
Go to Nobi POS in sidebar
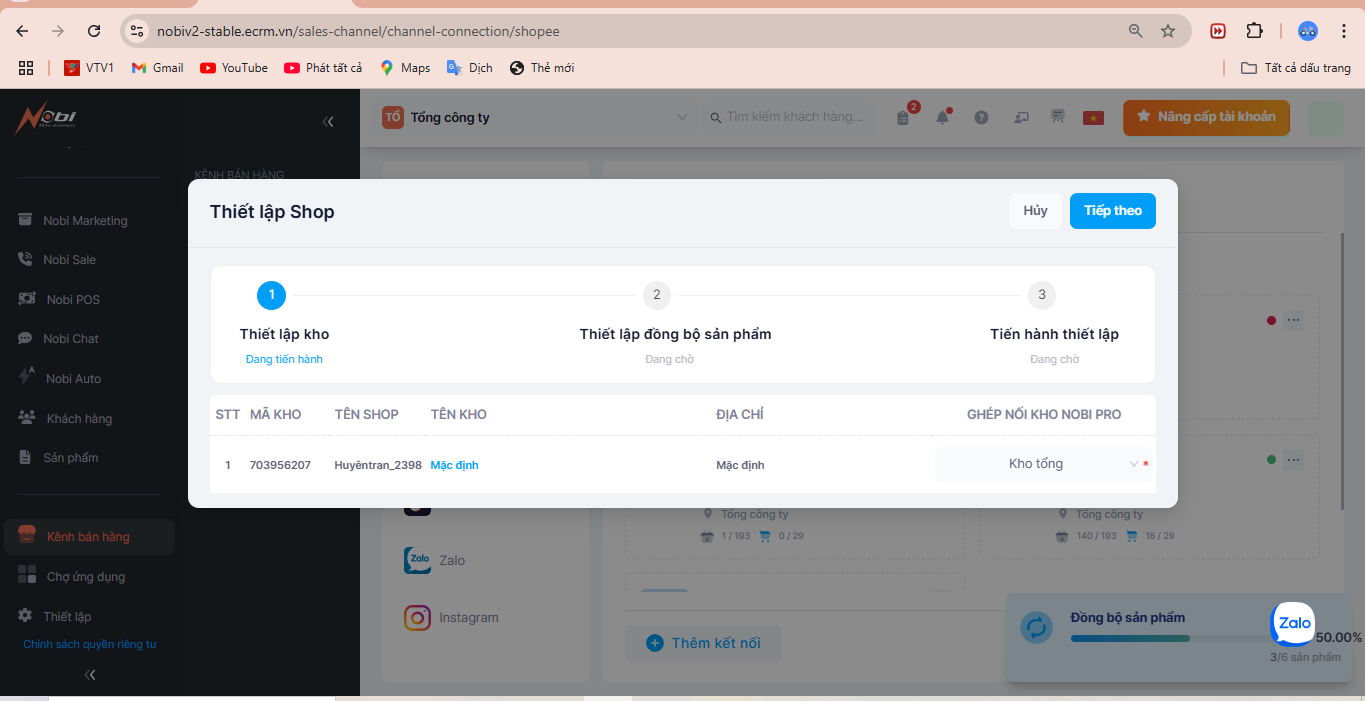point(72,300)
